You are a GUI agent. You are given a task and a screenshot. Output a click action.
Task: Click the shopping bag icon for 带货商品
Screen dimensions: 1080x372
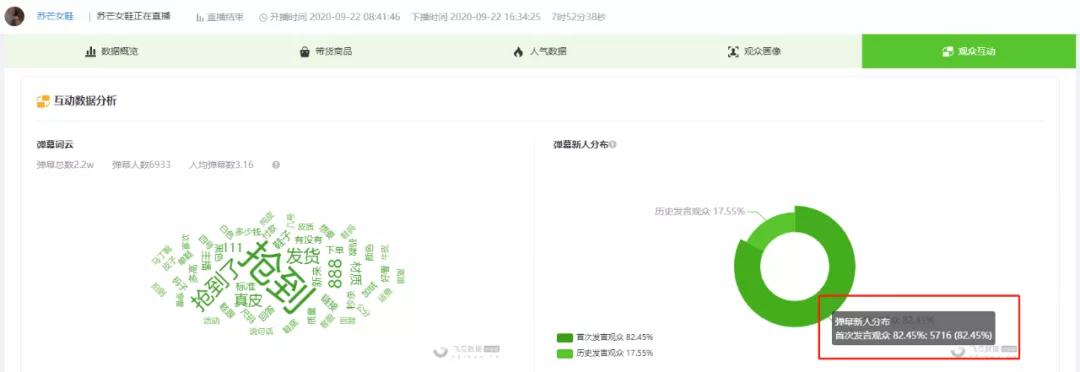pyautogui.click(x=304, y=52)
